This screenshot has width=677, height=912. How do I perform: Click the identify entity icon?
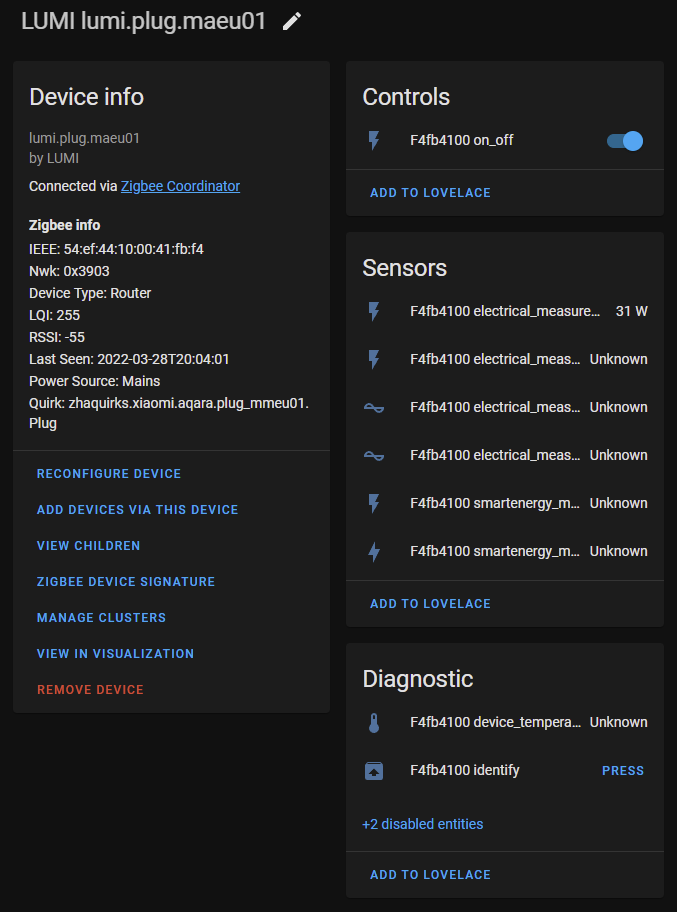374,771
